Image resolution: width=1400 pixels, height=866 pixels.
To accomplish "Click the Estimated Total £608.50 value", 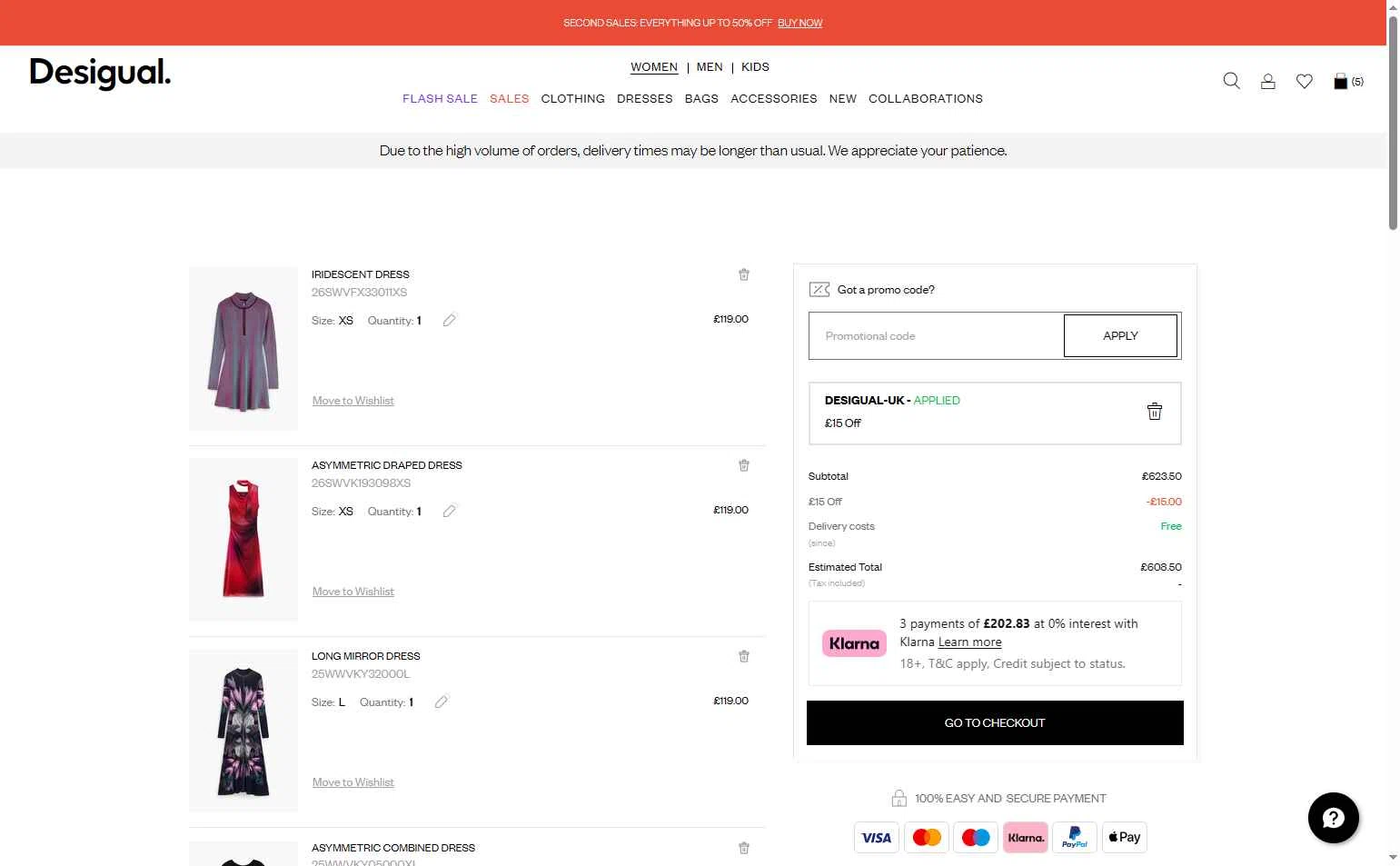I will (1161, 567).
